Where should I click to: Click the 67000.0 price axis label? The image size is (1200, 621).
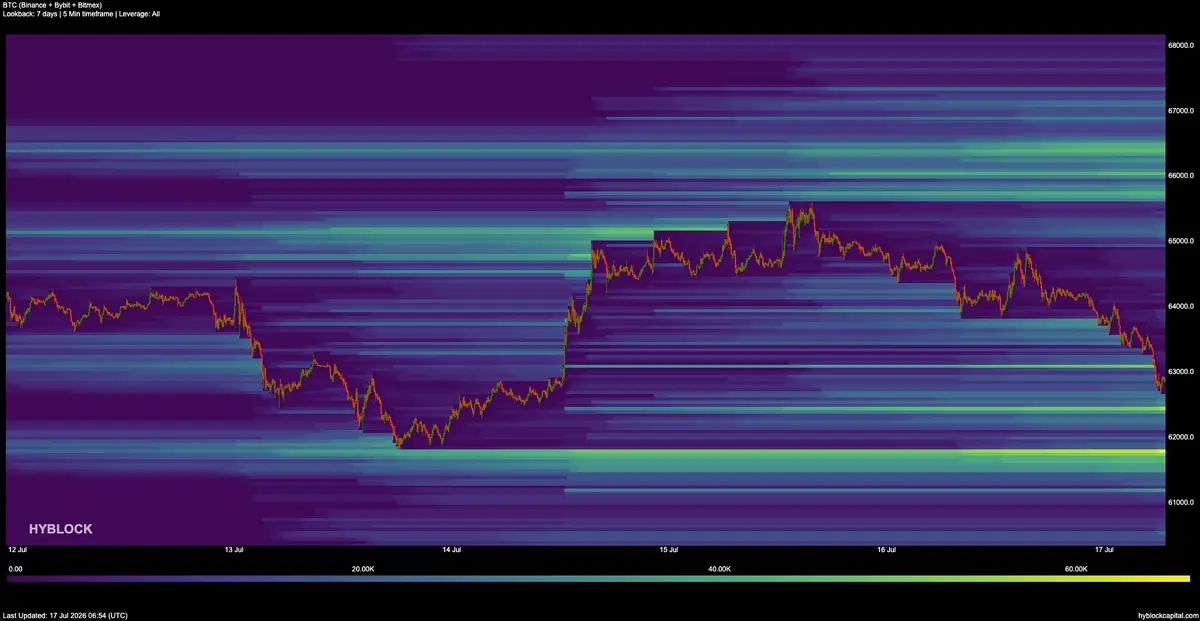pos(1180,110)
